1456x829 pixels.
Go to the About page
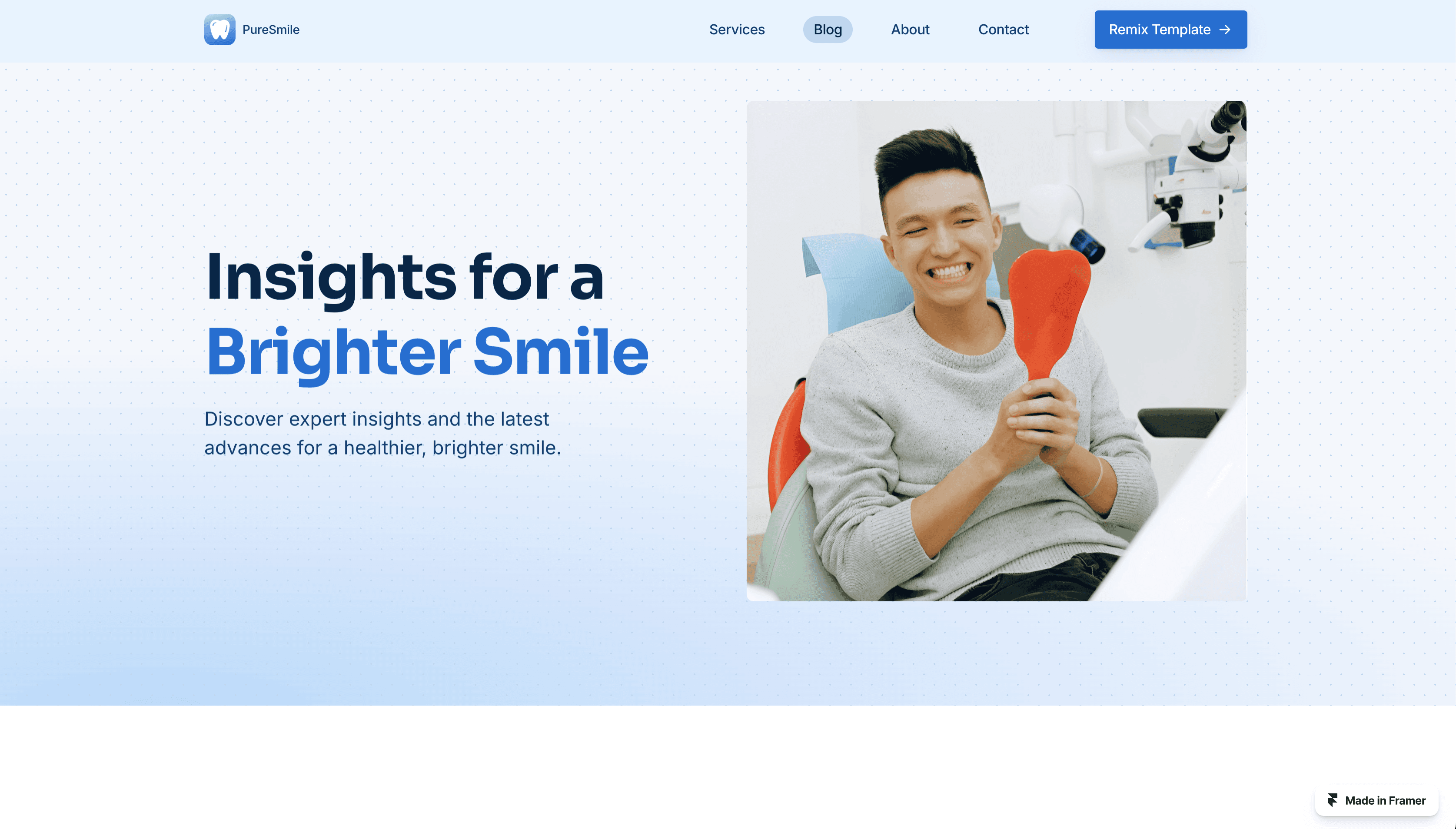click(x=910, y=30)
